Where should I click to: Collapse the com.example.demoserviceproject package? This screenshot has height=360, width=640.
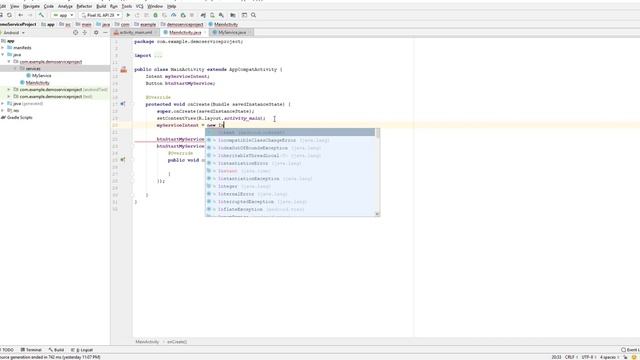[x=9, y=62]
